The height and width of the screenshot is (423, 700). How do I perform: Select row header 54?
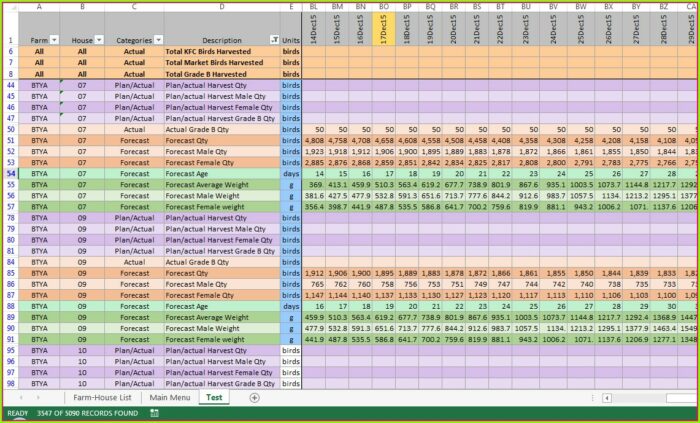coord(11,174)
